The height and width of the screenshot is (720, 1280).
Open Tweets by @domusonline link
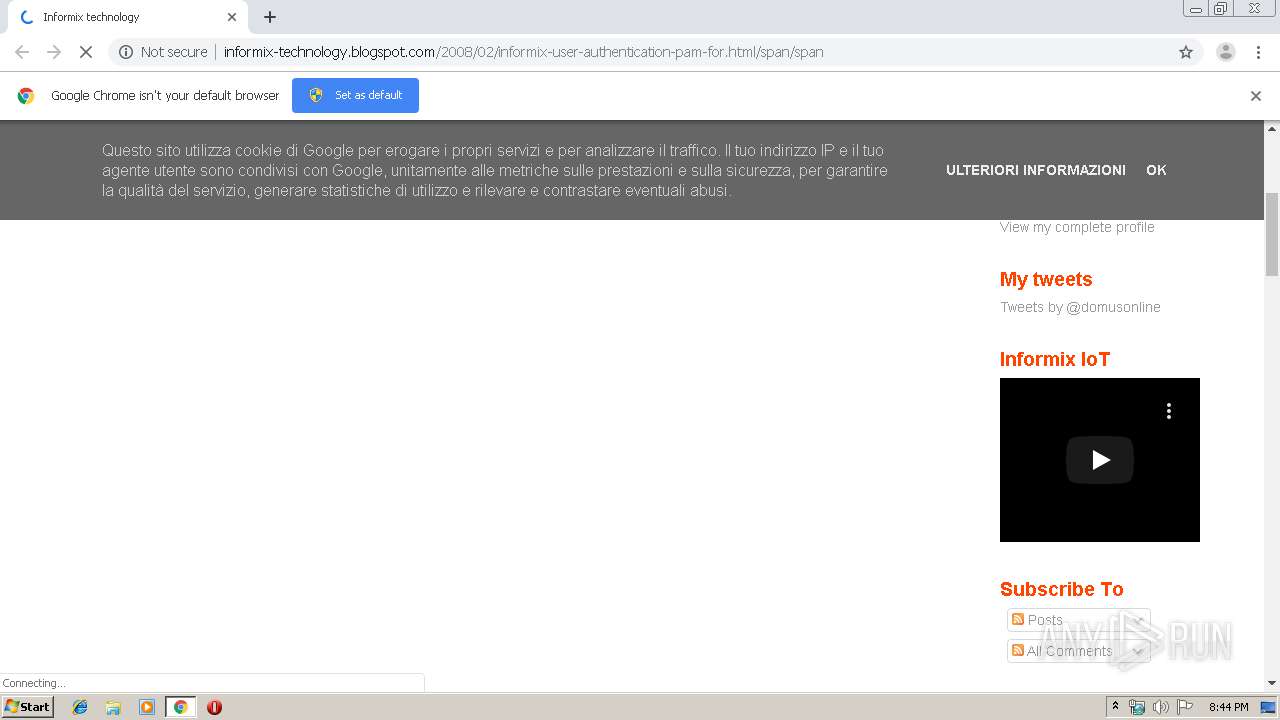(x=1080, y=307)
